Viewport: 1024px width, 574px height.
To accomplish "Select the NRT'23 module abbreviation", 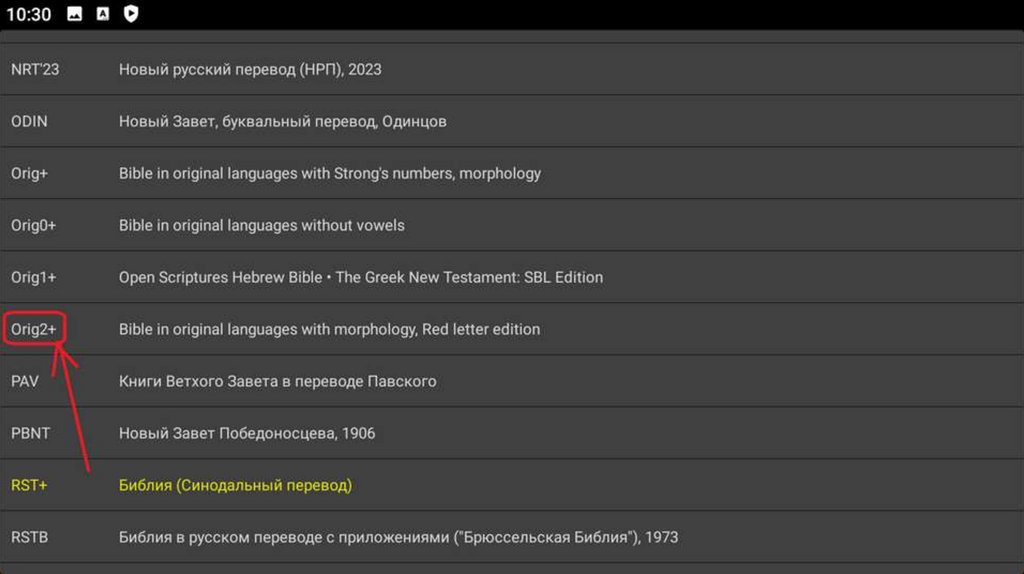I will 35,70.
